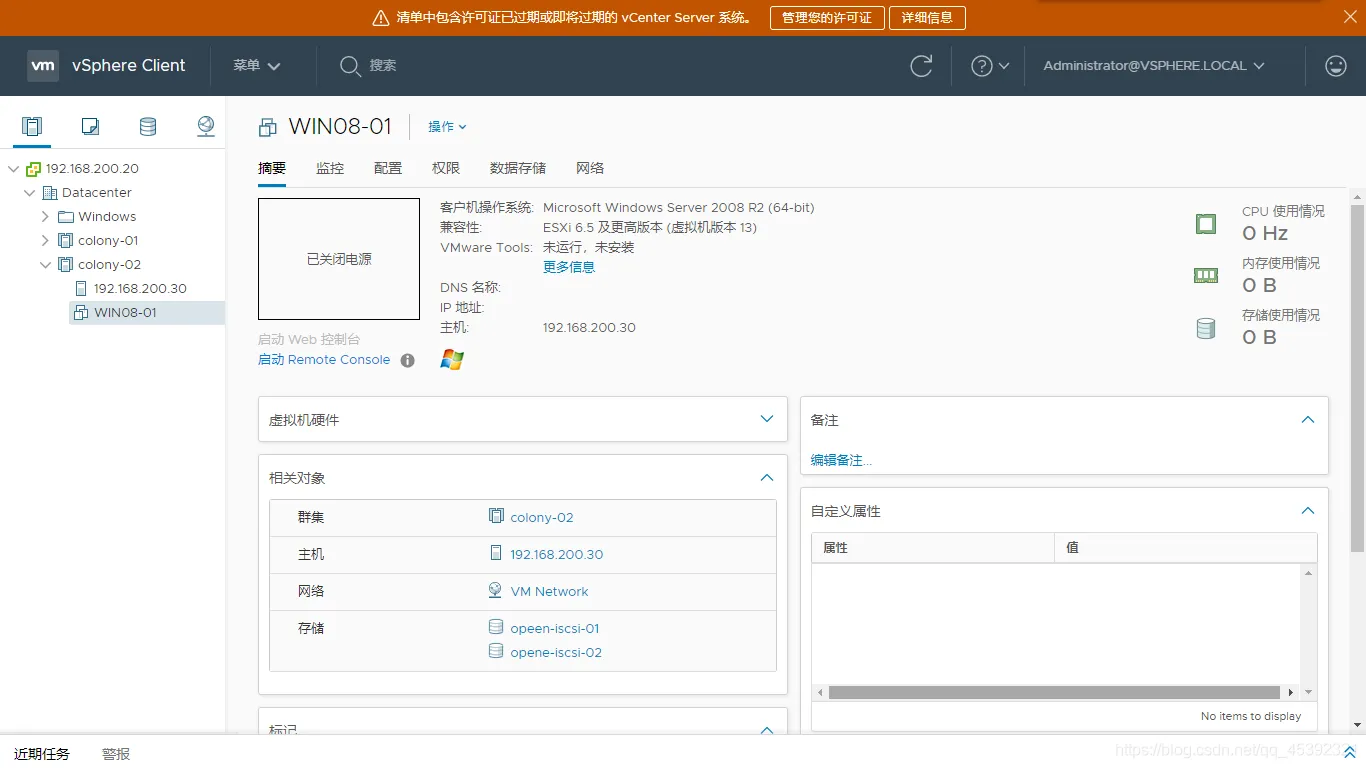
Task: Expand the Windows folder node
Action: pyautogui.click(x=45, y=217)
